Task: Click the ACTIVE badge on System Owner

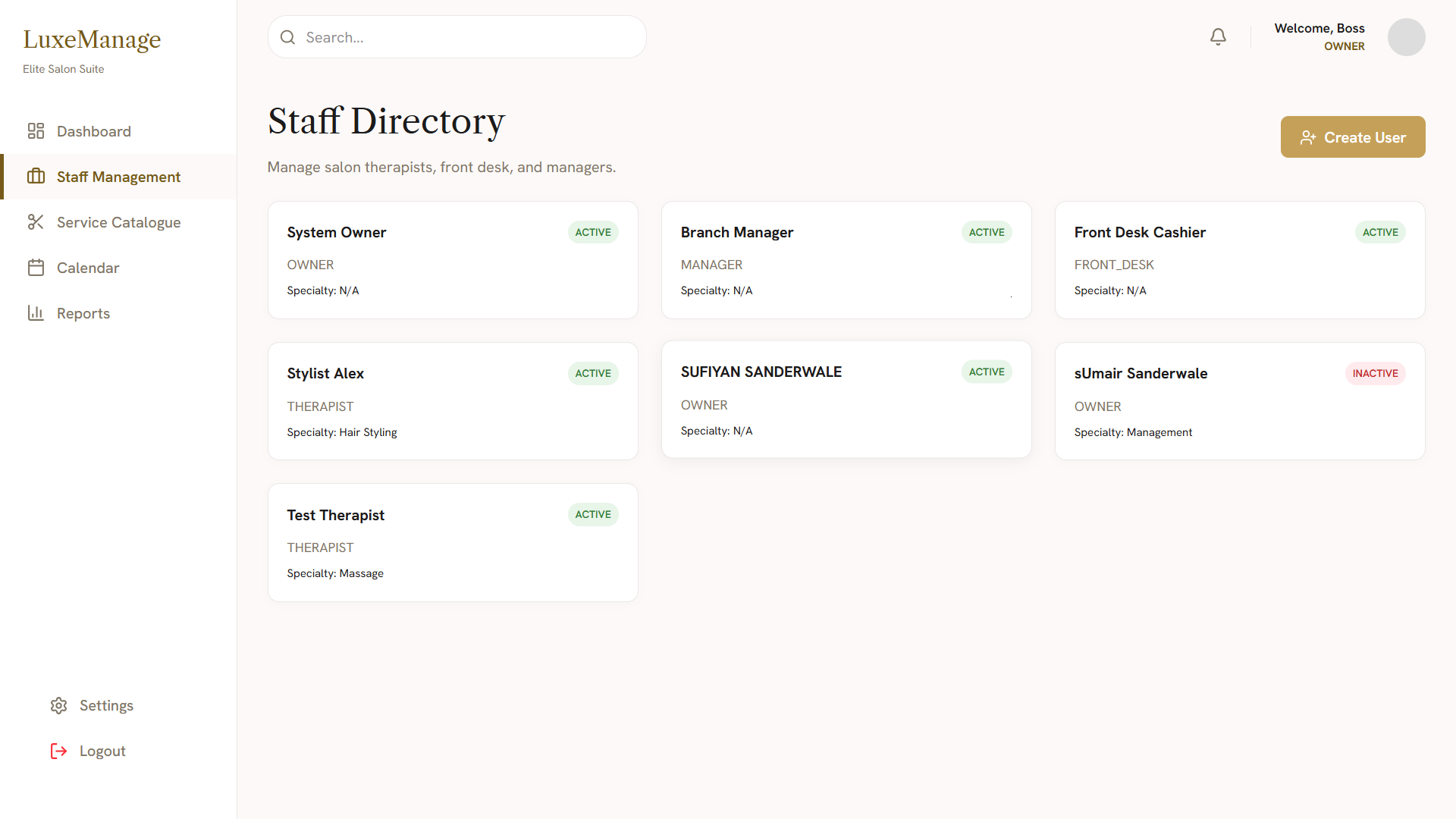Action: pos(593,233)
